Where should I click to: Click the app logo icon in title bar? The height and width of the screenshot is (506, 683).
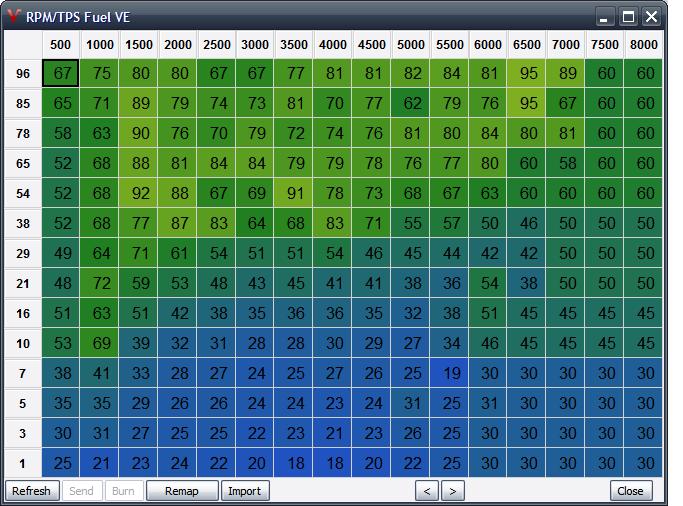[14, 17]
